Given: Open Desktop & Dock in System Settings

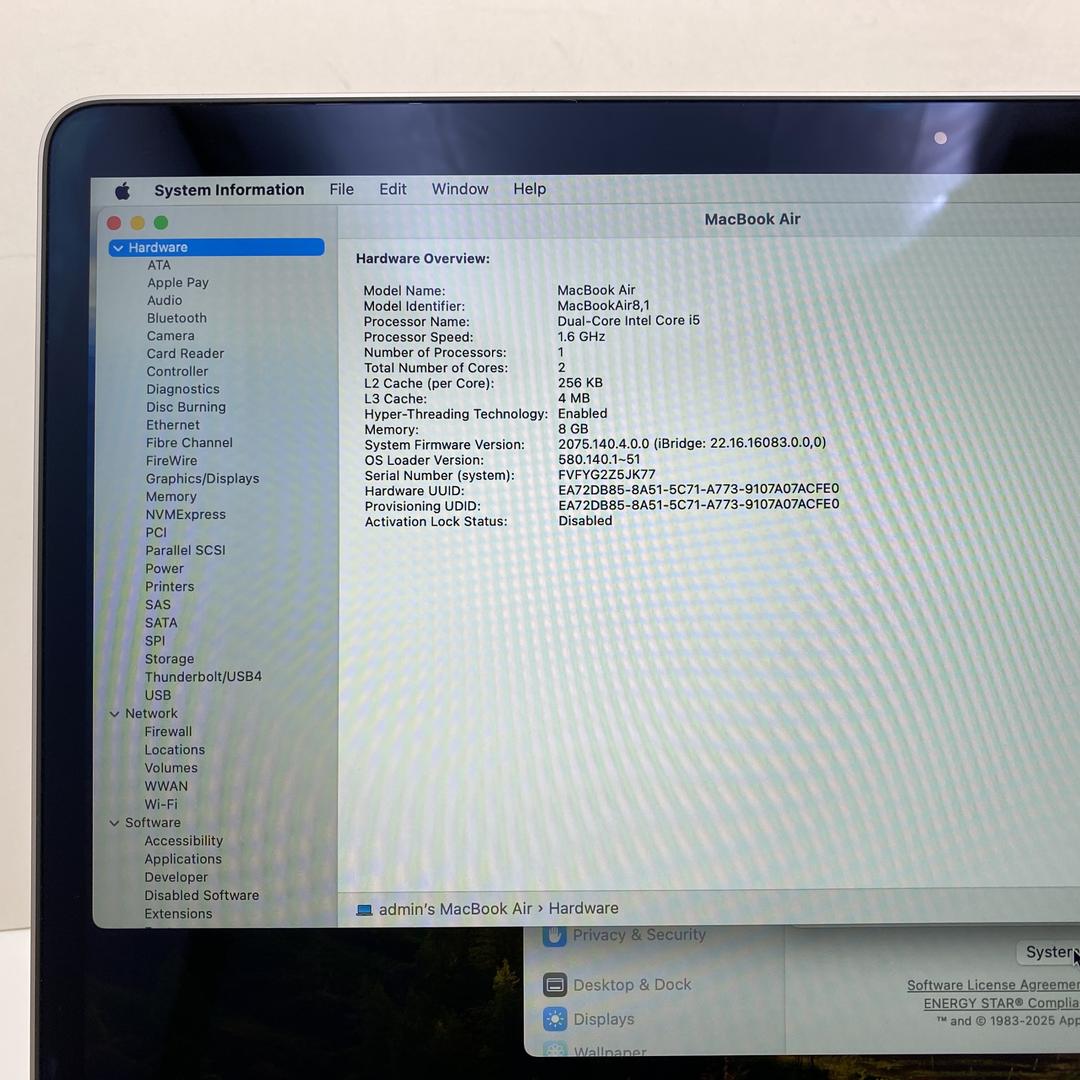Looking at the screenshot, I should click(x=616, y=985).
